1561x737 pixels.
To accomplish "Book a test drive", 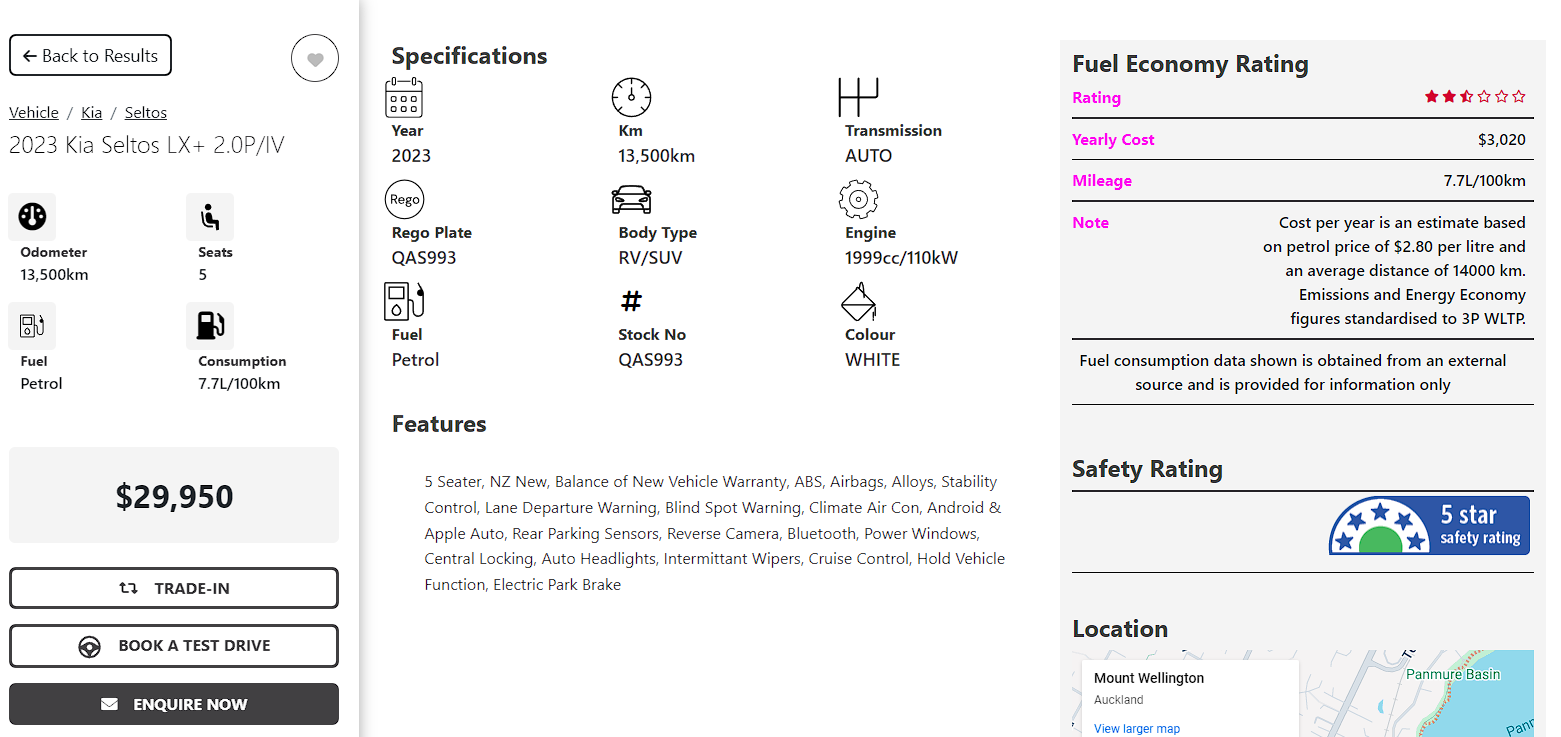I will coord(174,646).
